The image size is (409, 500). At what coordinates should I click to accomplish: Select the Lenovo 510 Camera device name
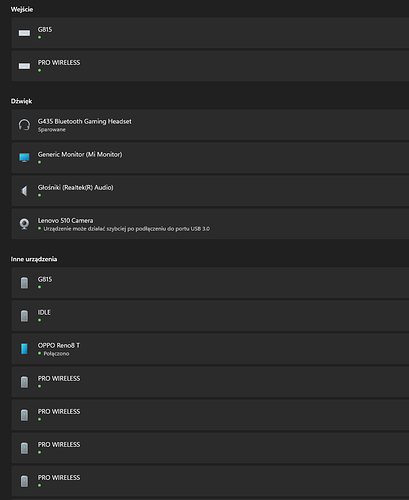click(x=65, y=220)
